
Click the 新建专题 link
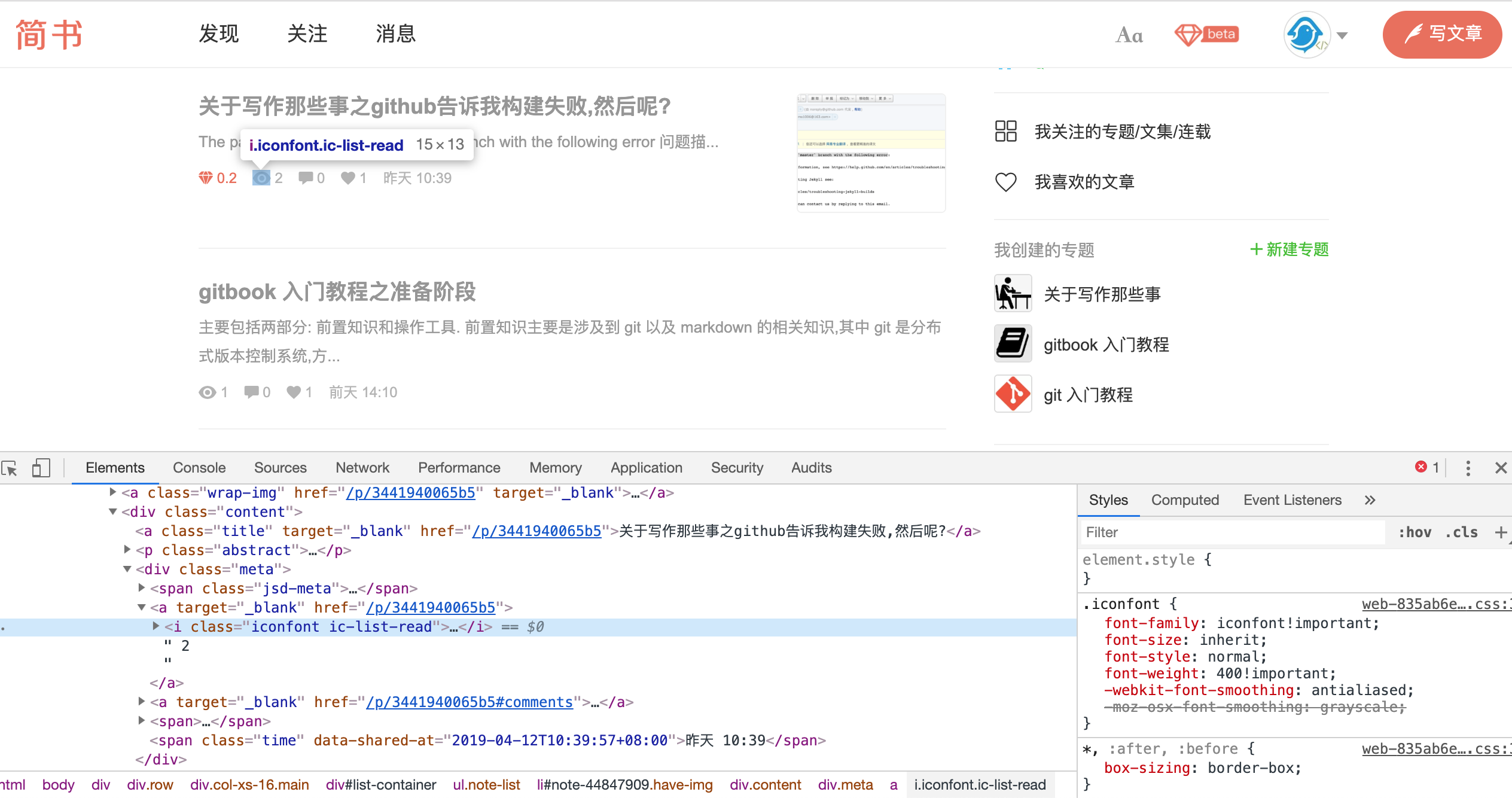coord(1290,249)
